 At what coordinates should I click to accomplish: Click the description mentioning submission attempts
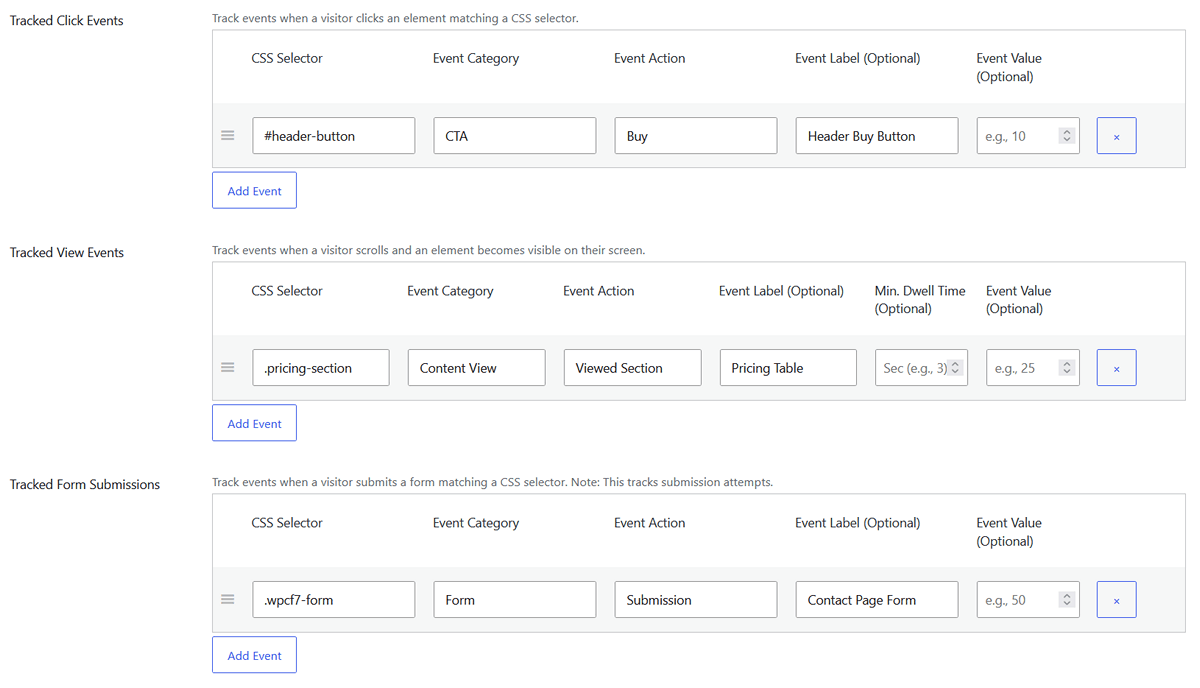492,482
